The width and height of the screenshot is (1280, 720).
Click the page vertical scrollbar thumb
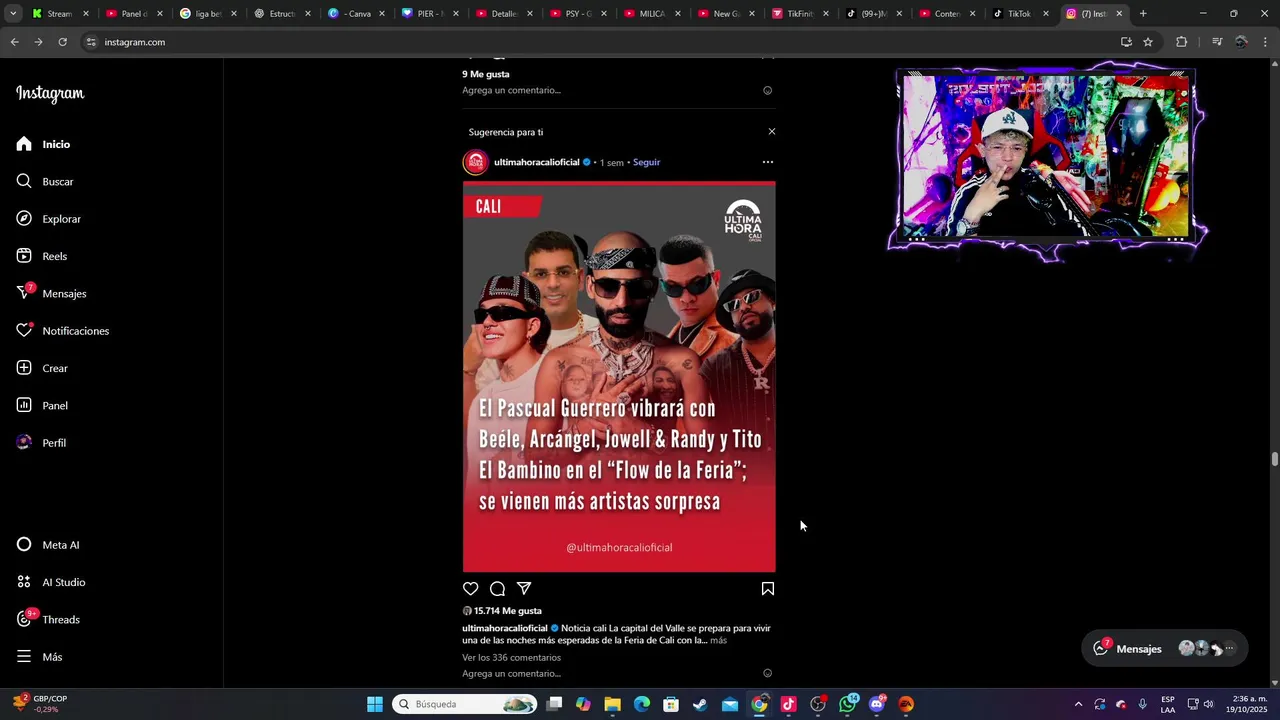1275,459
